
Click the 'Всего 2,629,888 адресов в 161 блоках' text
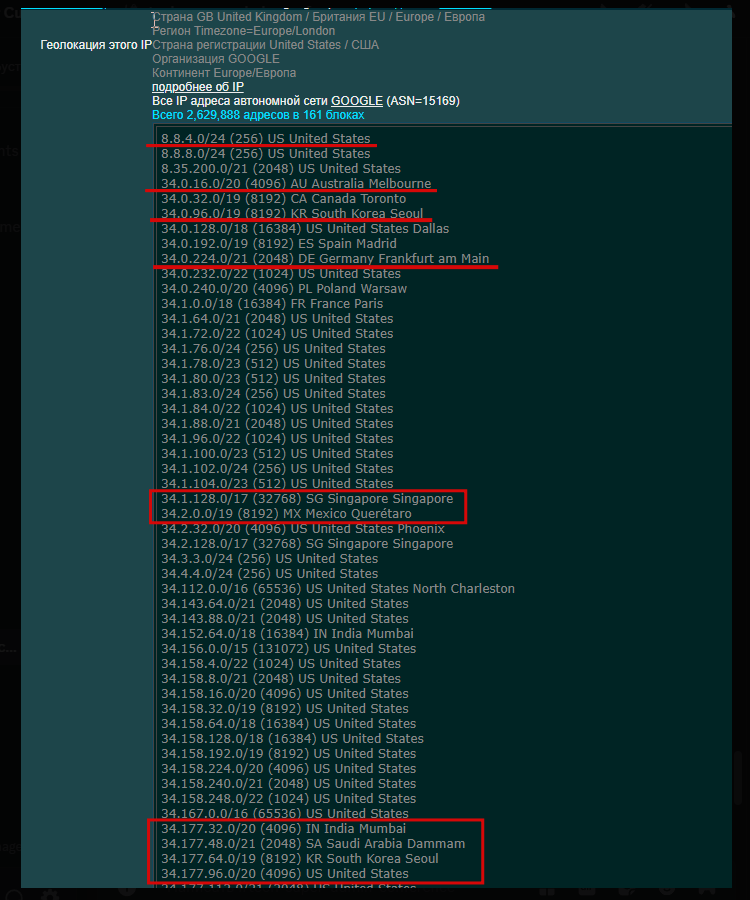(x=258, y=115)
